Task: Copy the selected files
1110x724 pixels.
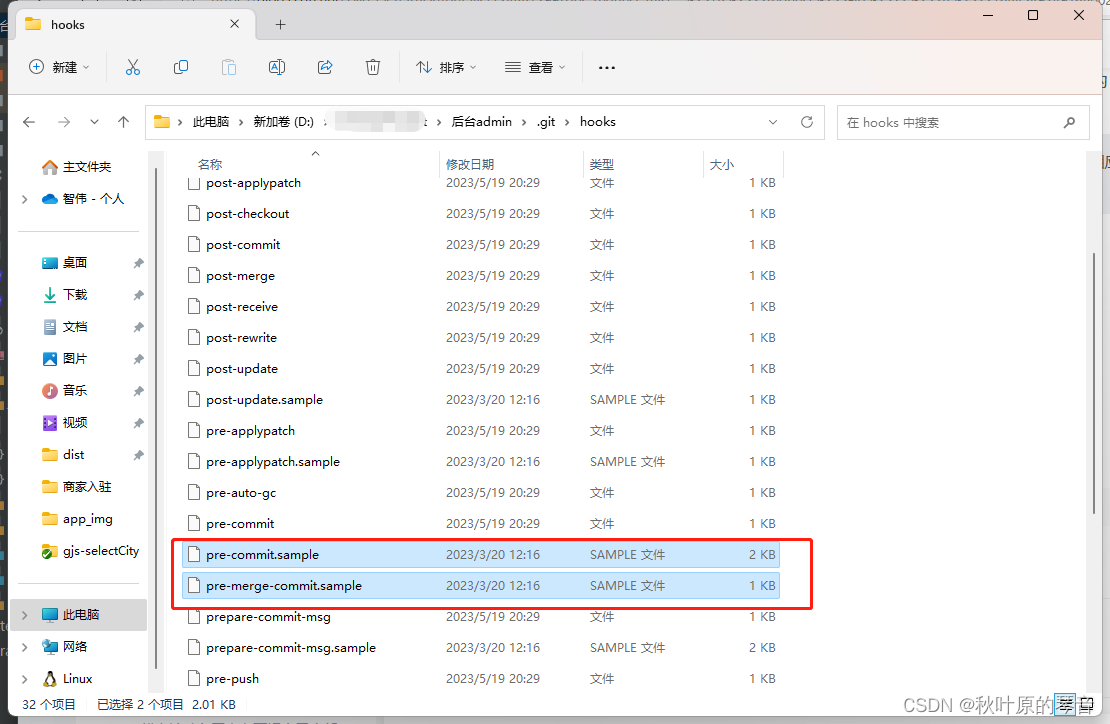Action: tap(181, 67)
